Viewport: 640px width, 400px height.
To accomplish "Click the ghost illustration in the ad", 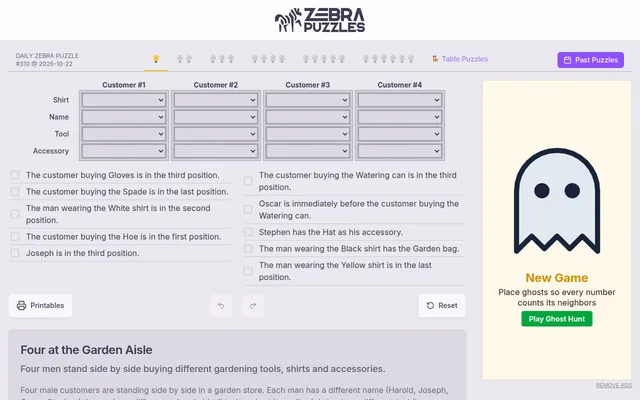I will click(557, 201).
